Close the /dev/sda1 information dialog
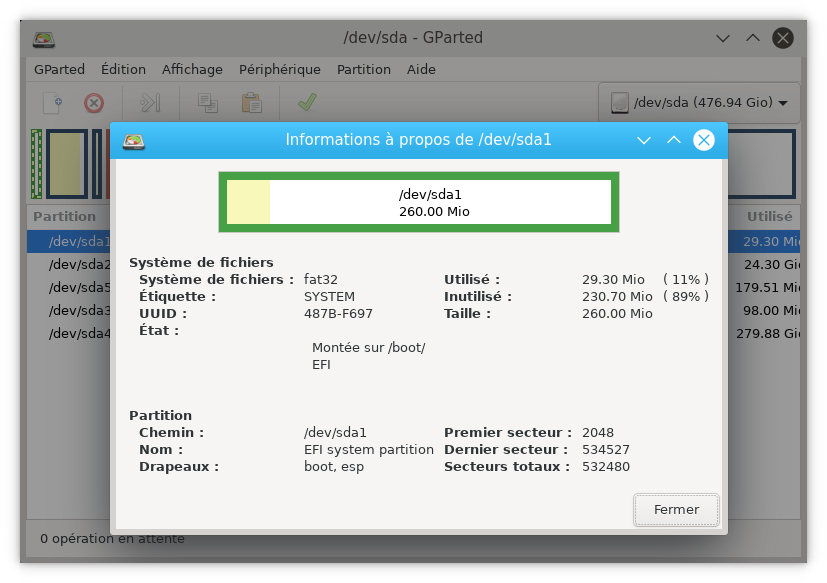 pyautogui.click(x=704, y=140)
